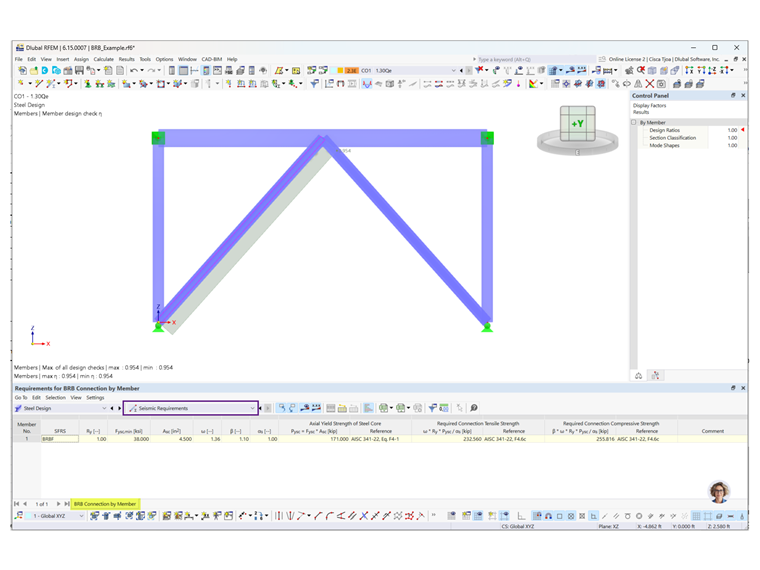Click the keyword search field
The width and height of the screenshot is (760, 570).
tap(536, 59)
